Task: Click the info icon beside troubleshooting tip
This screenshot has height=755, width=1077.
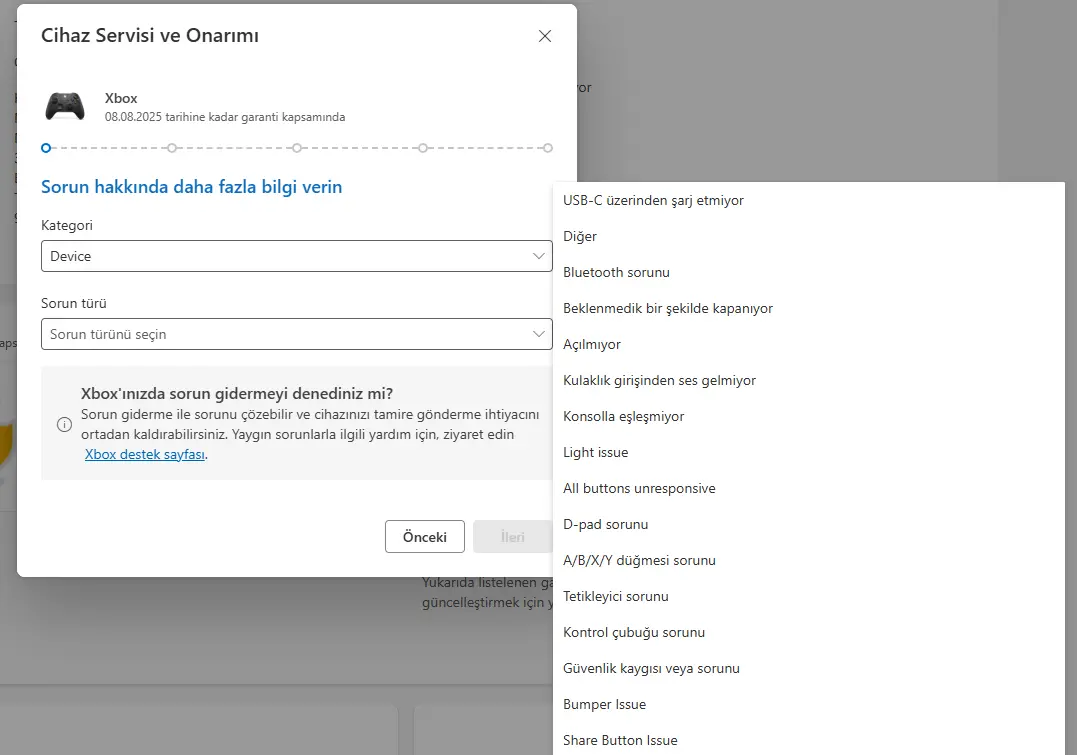Action: pyautogui.click(x=64, y=424)
